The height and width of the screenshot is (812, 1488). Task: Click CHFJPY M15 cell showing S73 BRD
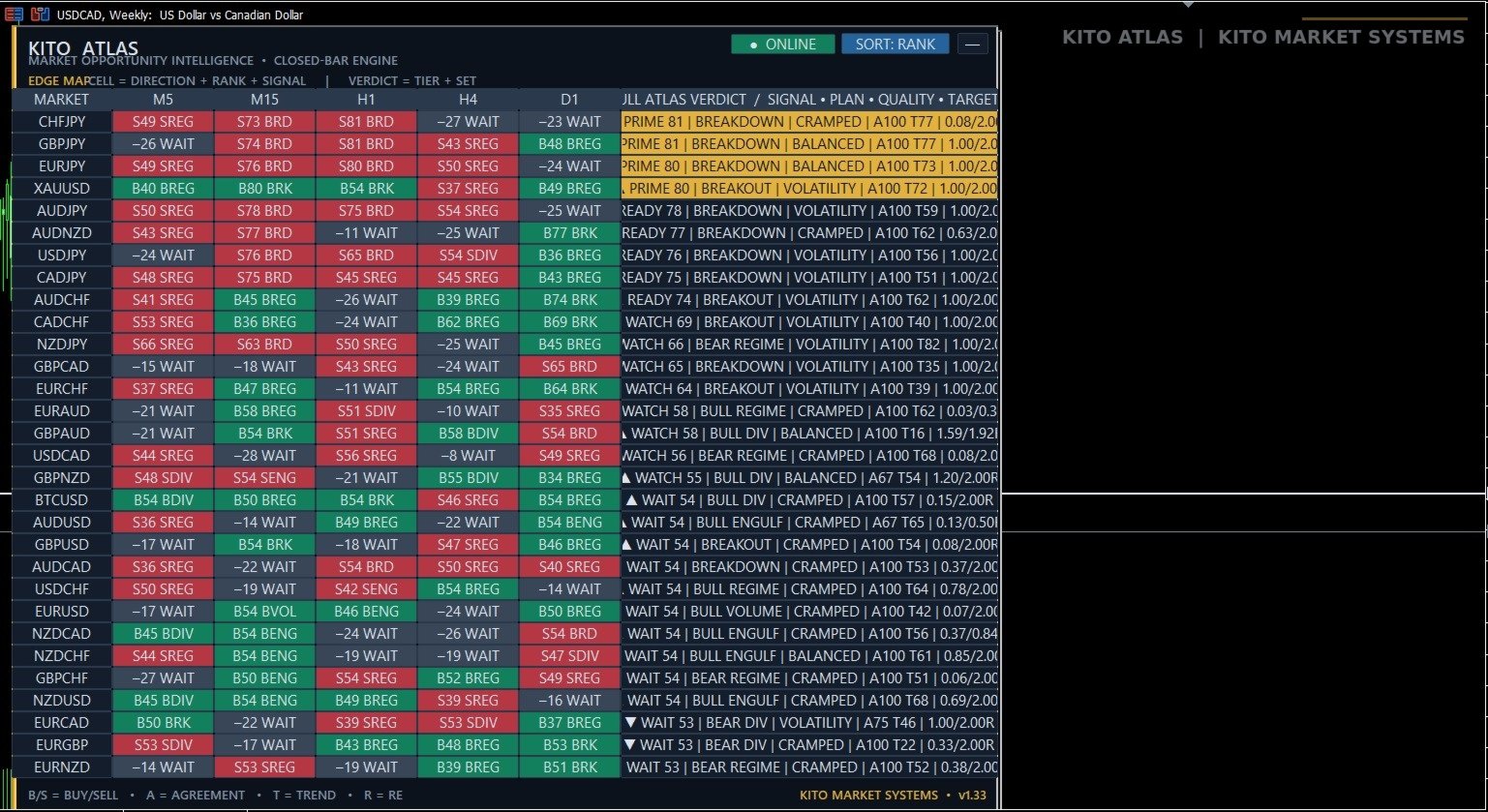tap(264, 122)
